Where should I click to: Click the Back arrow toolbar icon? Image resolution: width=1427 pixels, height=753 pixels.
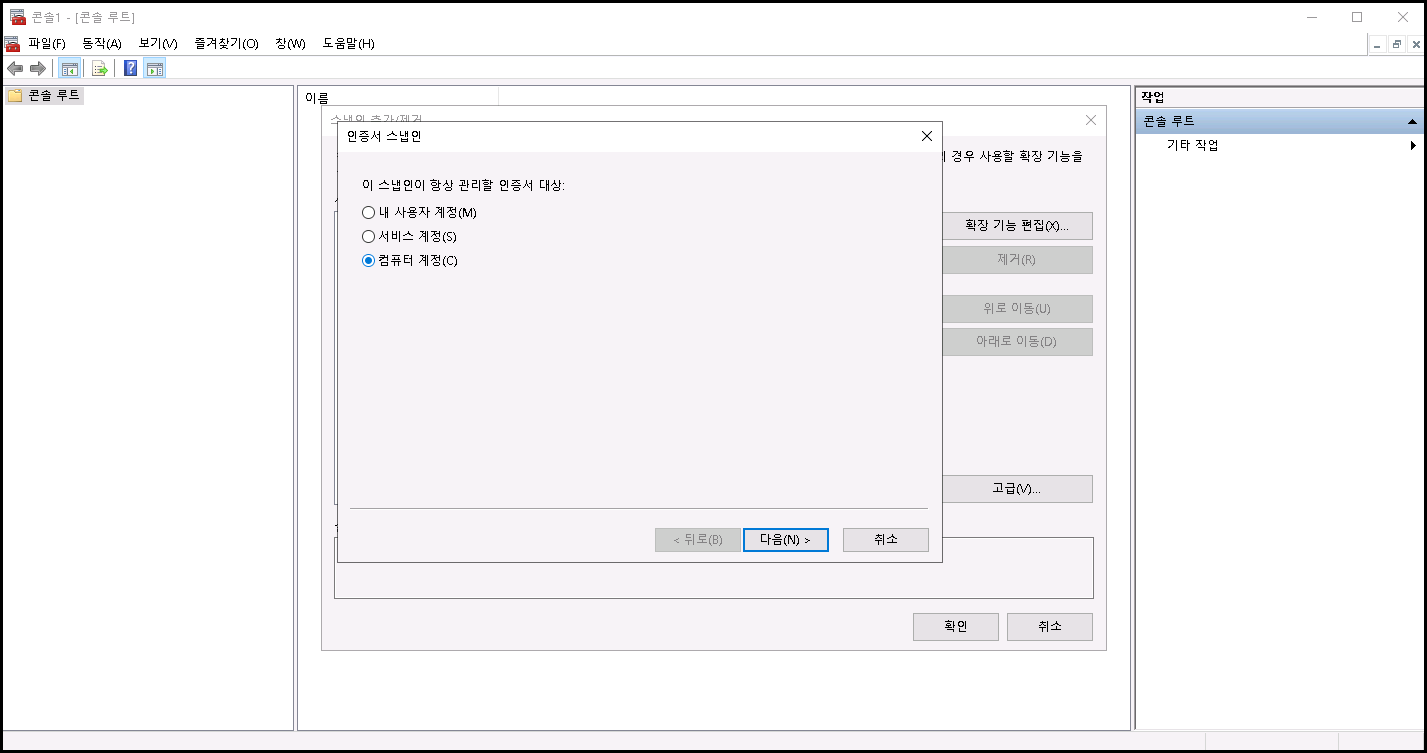(15, 68)
